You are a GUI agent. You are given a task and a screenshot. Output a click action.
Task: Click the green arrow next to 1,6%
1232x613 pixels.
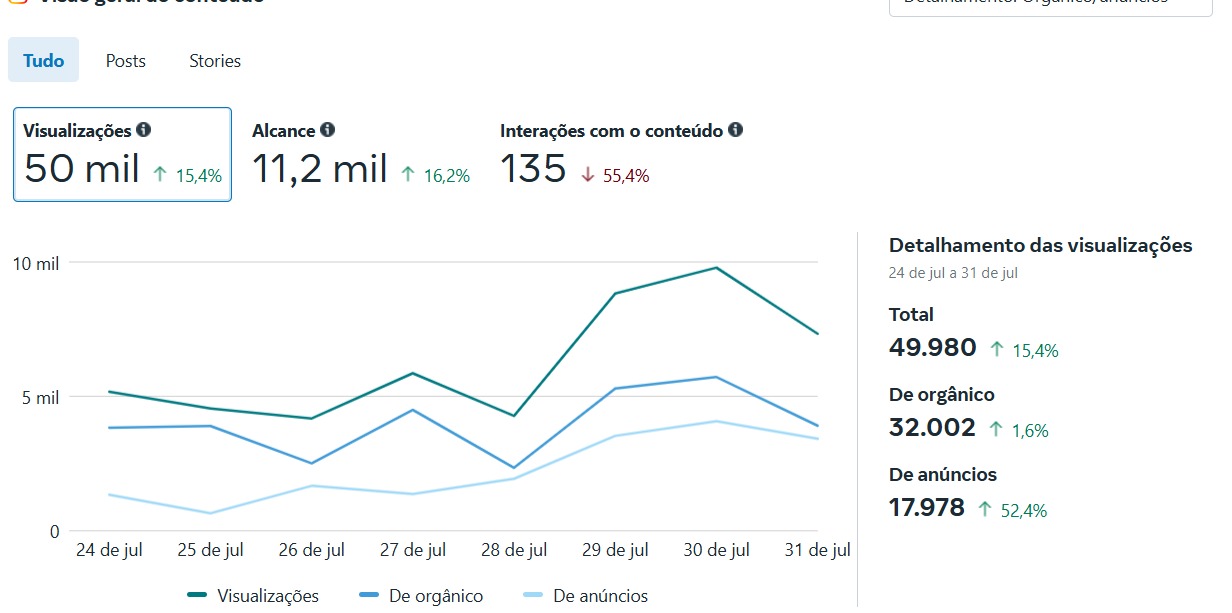click(x=996, y=430)
